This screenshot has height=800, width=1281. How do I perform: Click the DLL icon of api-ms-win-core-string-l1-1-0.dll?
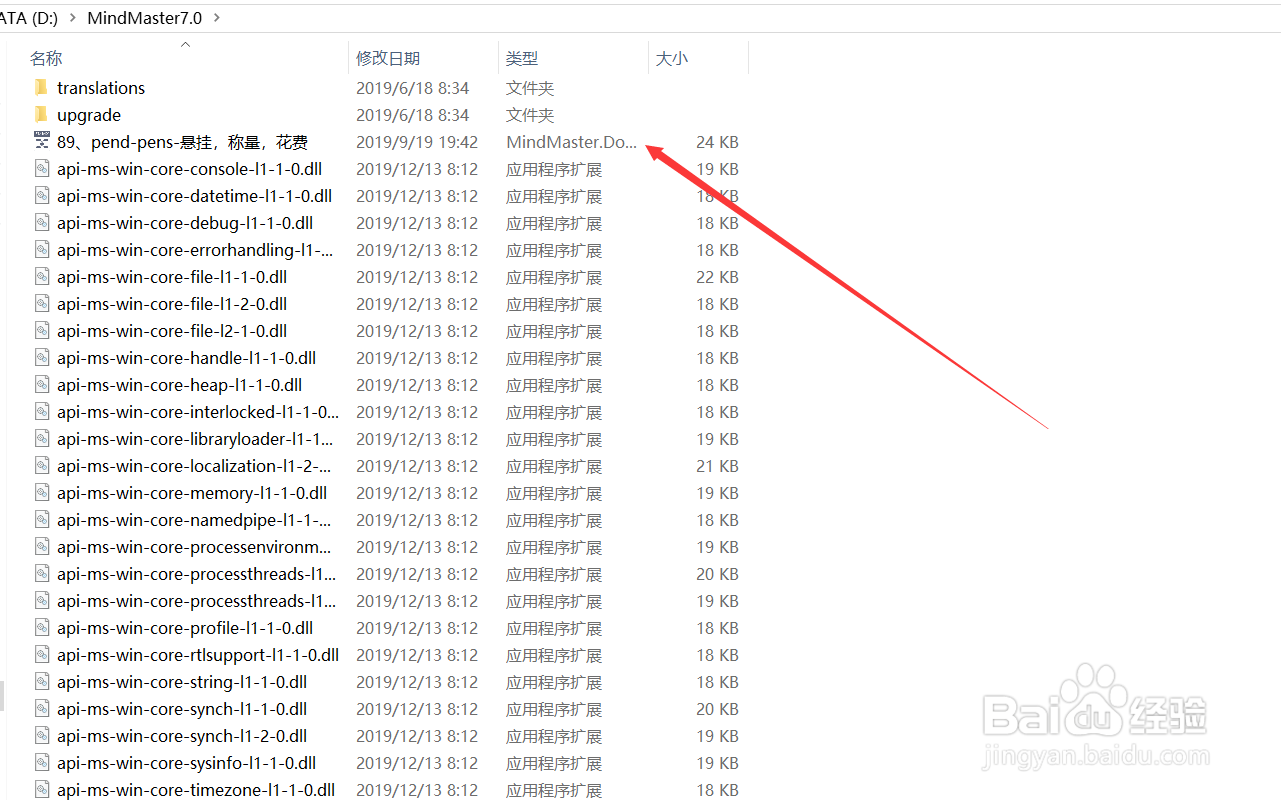[x=41, y=682]
